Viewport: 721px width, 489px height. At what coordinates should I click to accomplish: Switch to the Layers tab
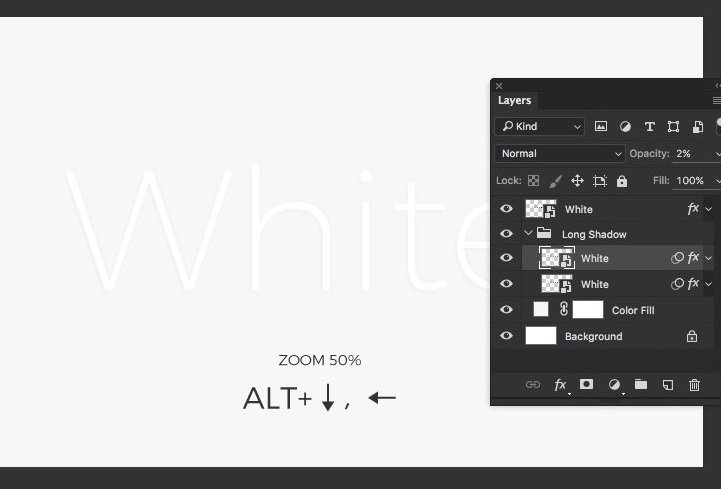(515, 100)
